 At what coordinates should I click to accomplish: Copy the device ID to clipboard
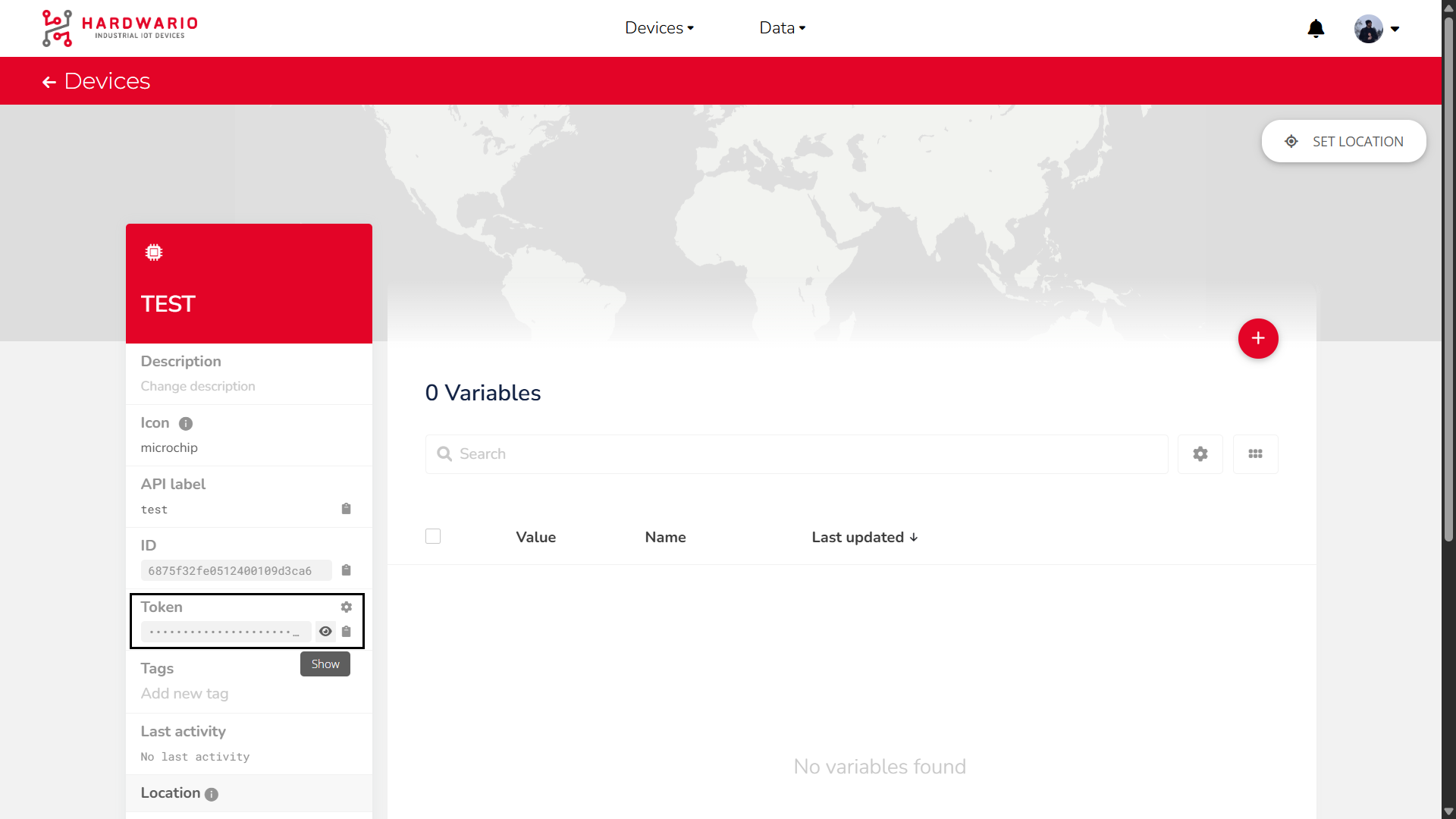pos(346,570)
